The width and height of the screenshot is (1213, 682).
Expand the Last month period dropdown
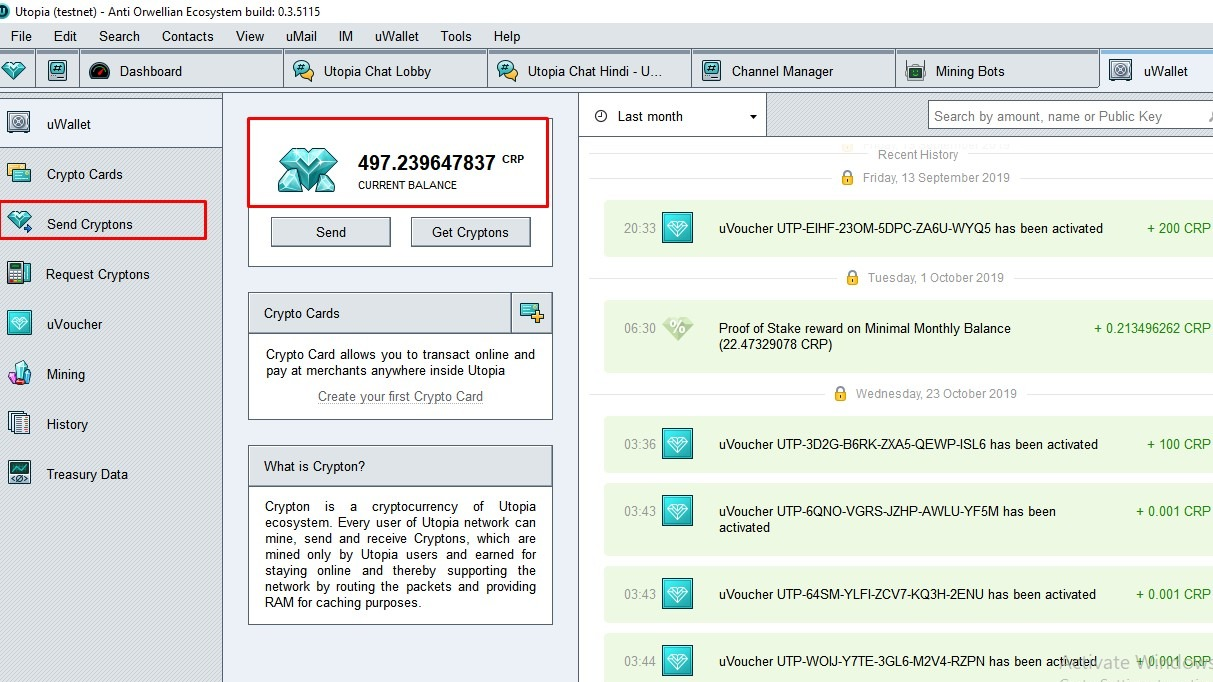(673, 116)
